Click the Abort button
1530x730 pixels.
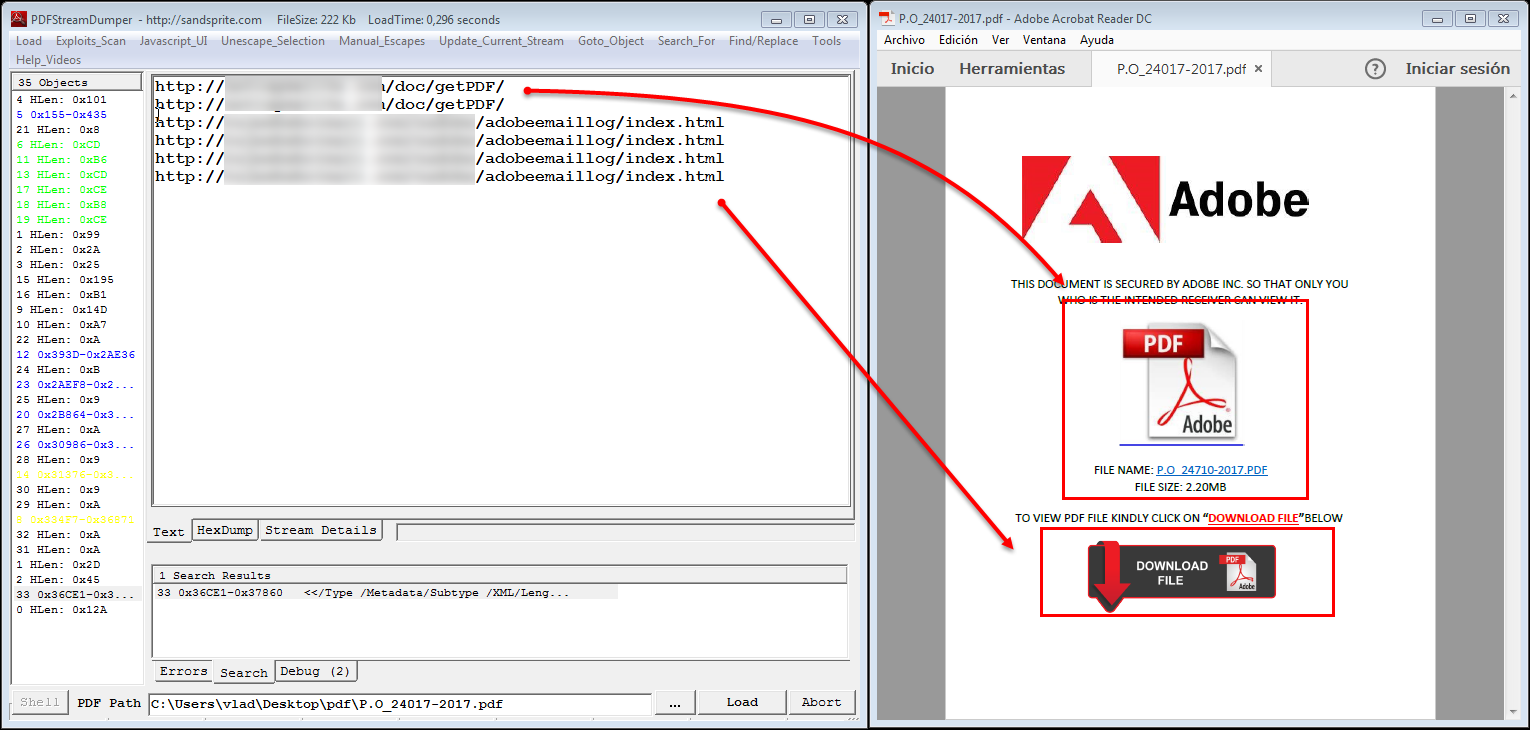tap(821, 702)
